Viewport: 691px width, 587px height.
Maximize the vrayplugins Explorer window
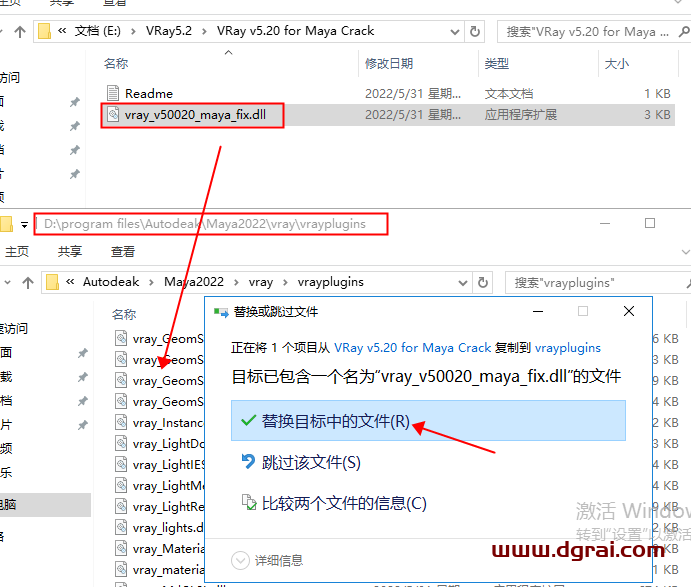pyautogui.click(x=650, y=223)
